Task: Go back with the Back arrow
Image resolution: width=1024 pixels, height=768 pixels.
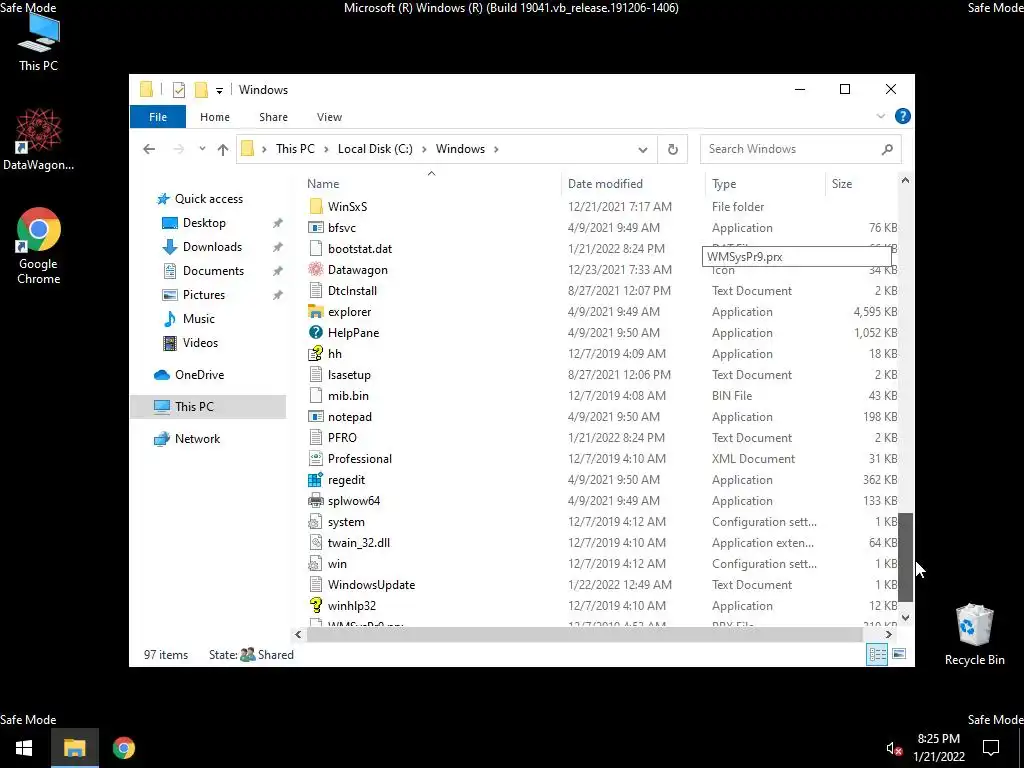Action: 149,149
